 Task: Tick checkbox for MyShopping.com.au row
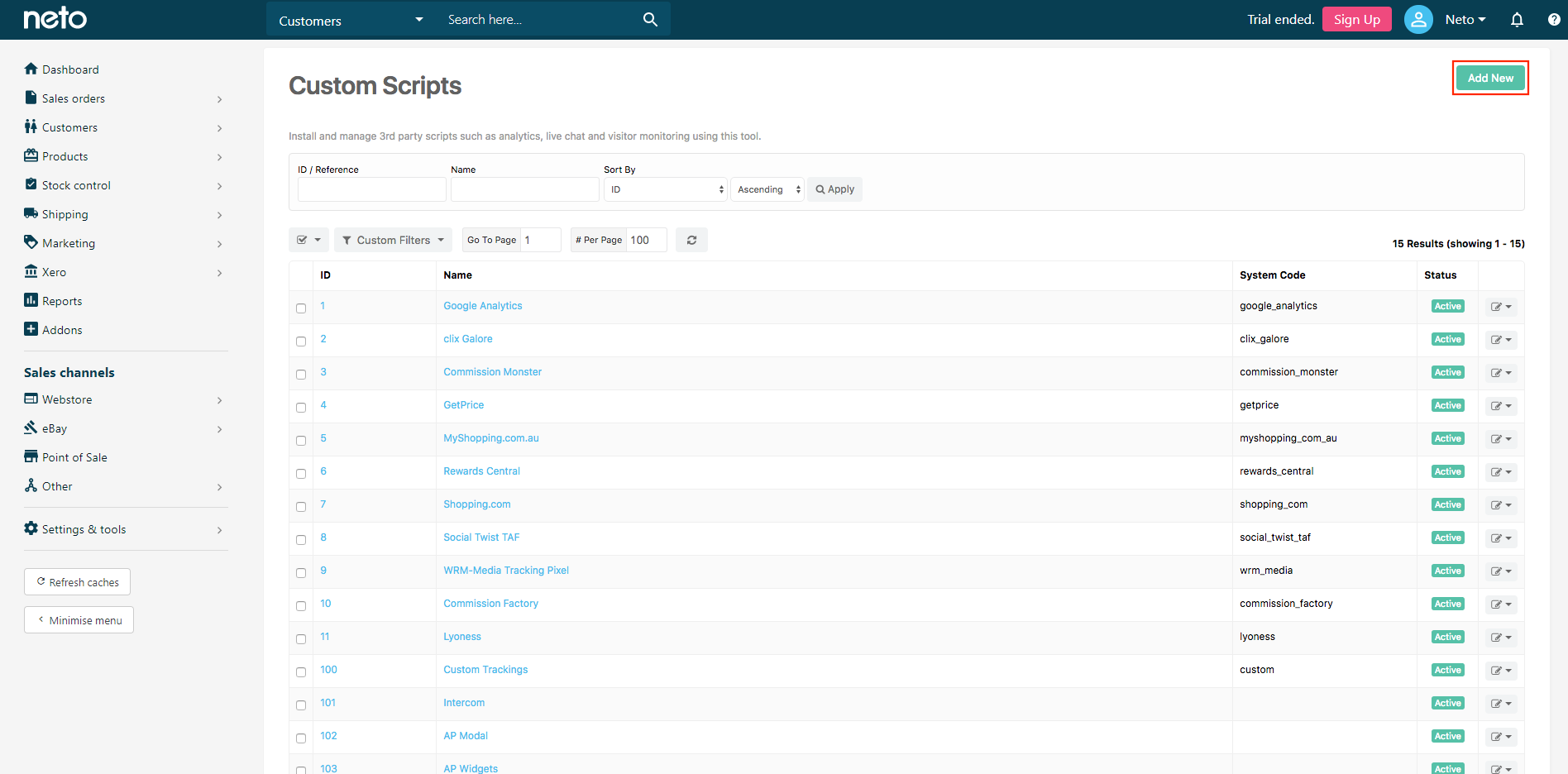[301, 441]
